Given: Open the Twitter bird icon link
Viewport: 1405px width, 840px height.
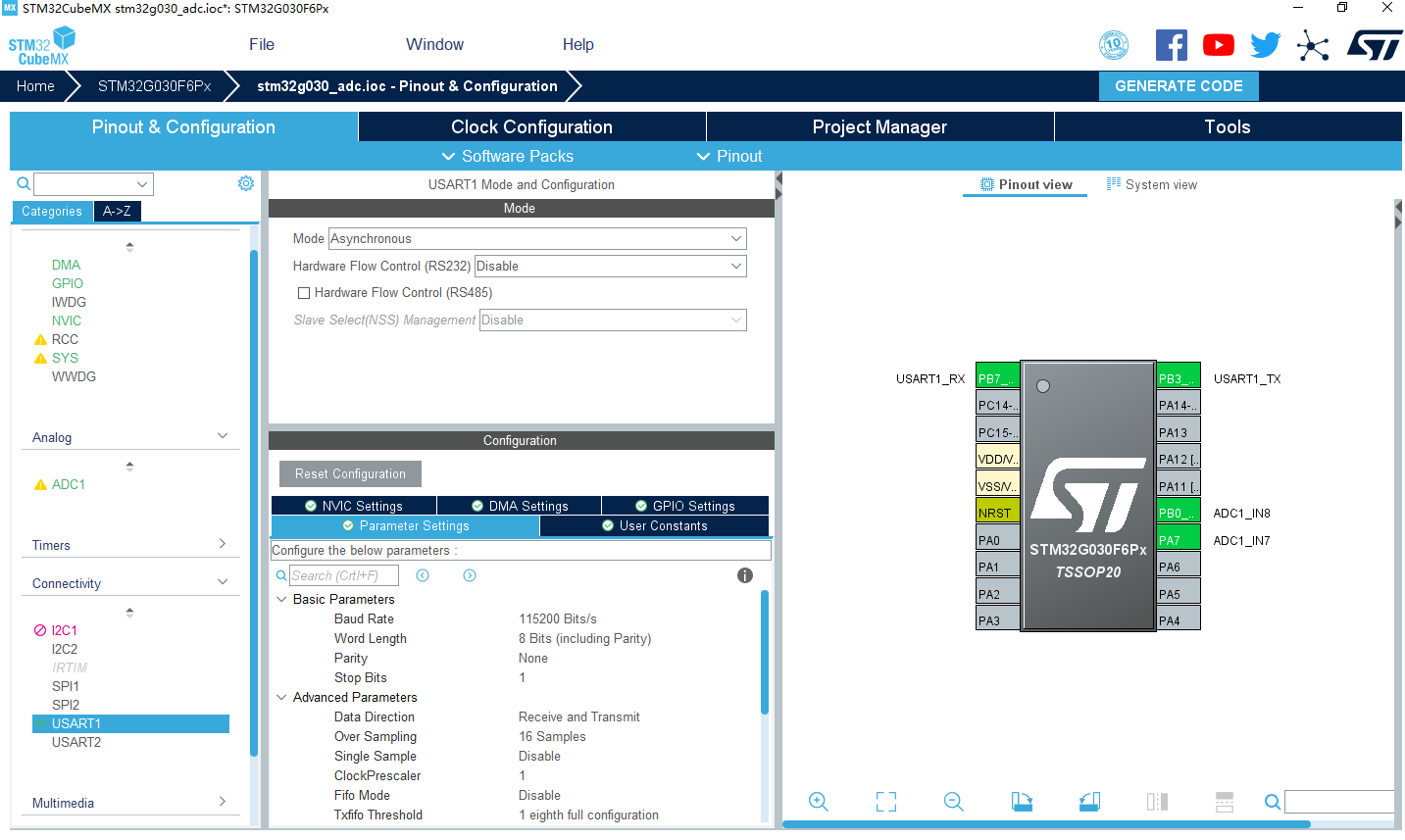Looking at the screenshot, I should point(1266,45).
